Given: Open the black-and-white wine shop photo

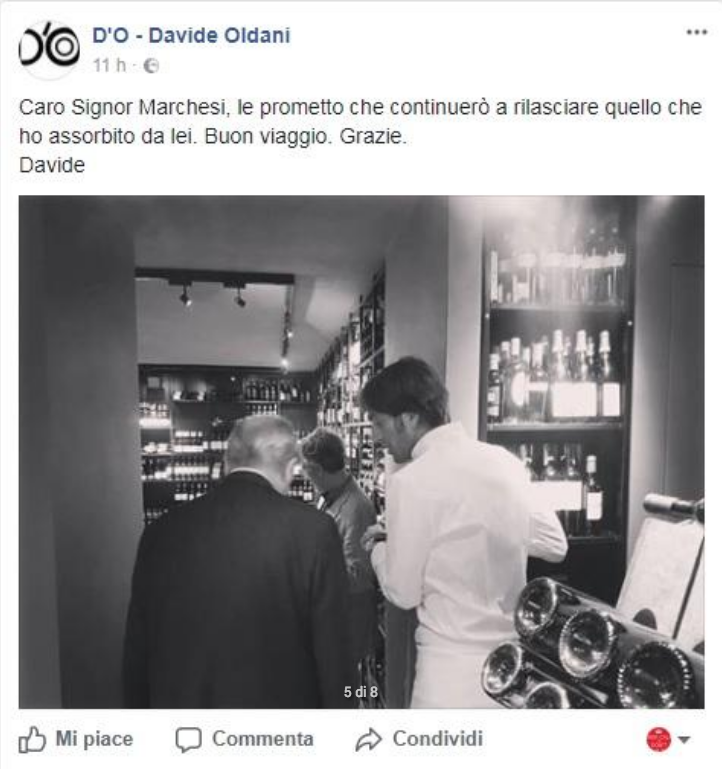Looking at the screenshot, I should tap(361, 452).
